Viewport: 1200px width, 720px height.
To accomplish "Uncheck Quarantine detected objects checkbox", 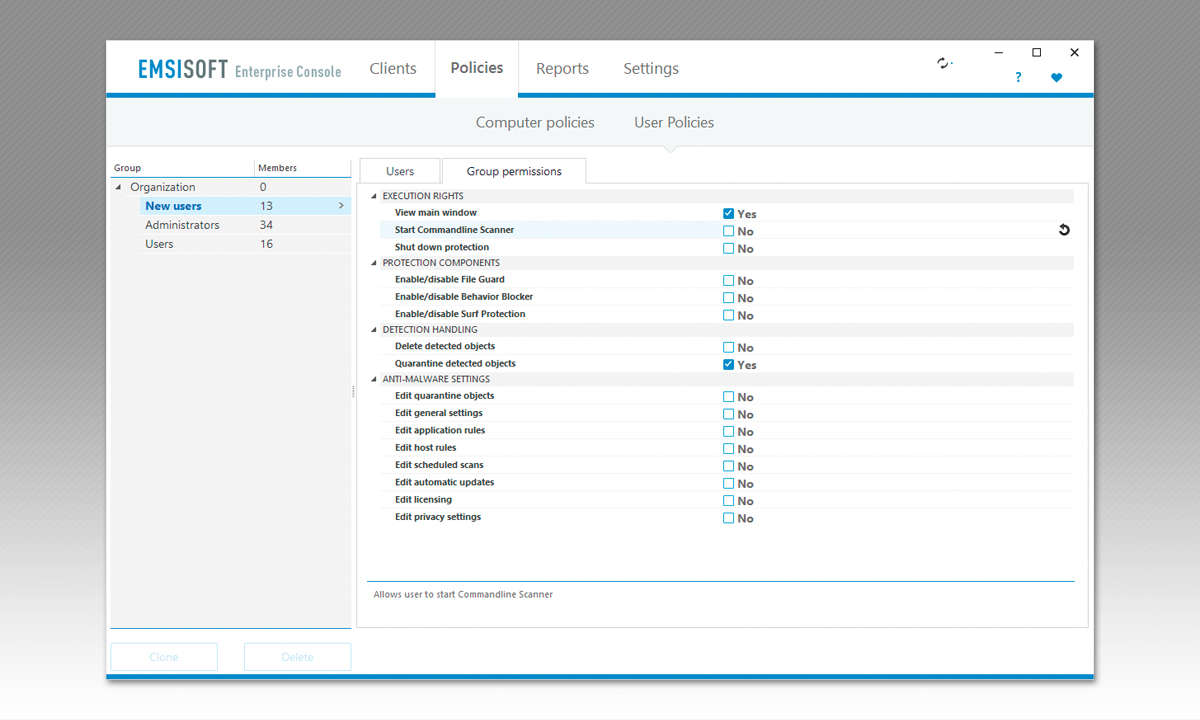I will pyautogui.click(x=729, y=364).
